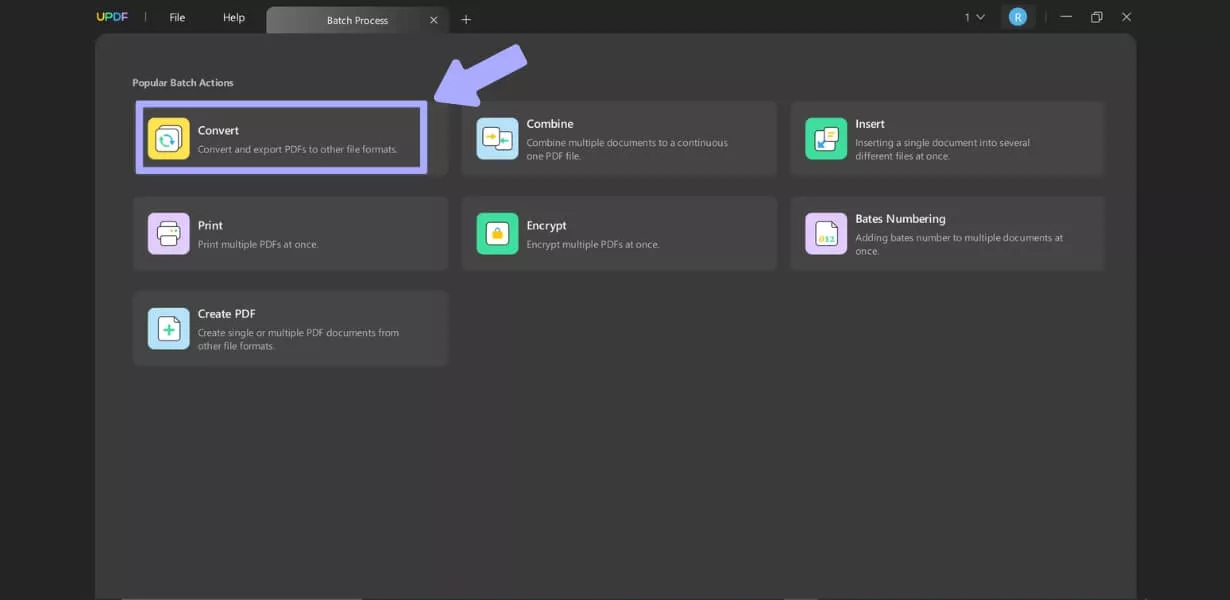Click the Encrypt lock icon
1230x600 pixels.
497,233
